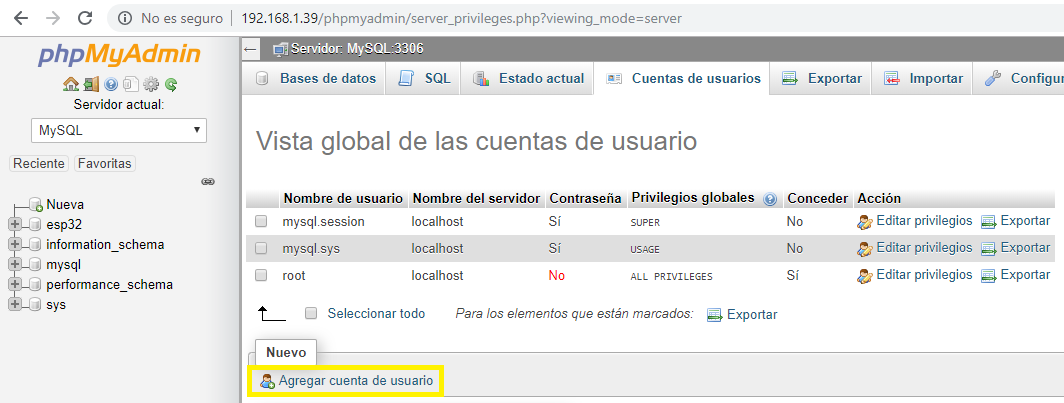Click the esp32 database icon
The image size is (1064, 403).
pyautogui.click(x=35, y=225)
